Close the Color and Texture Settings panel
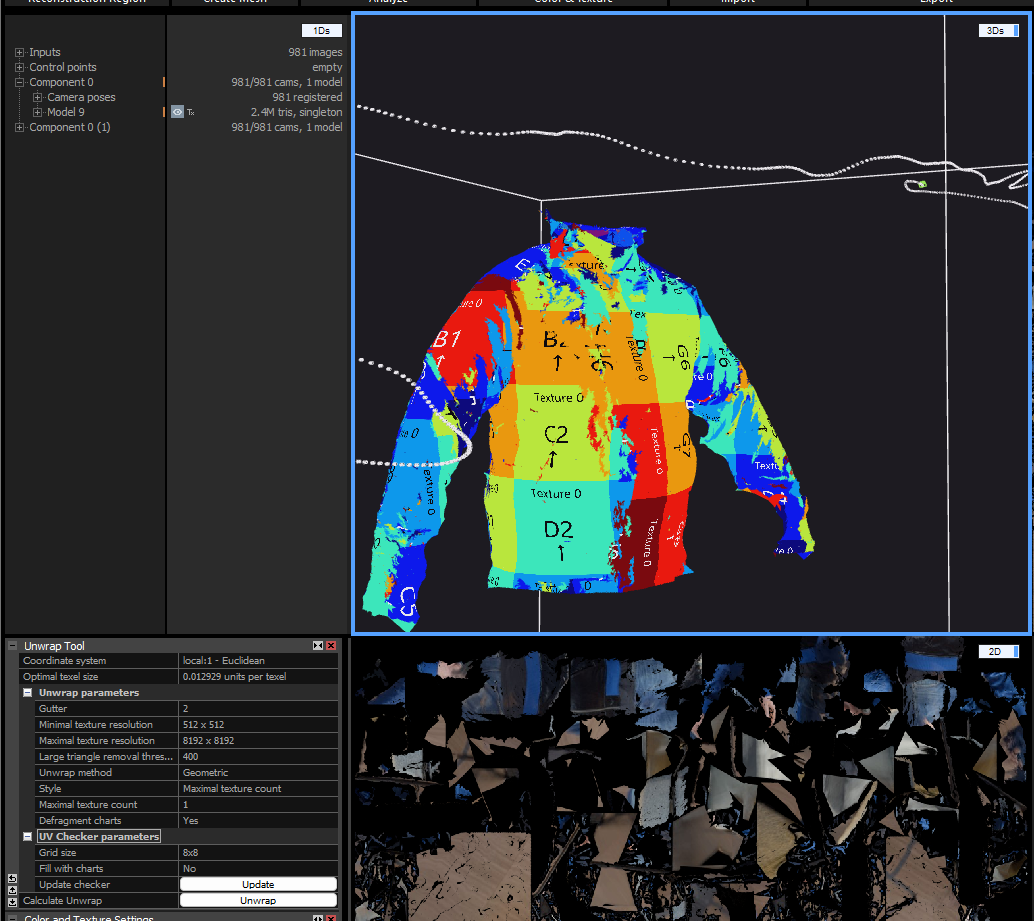Screen dimensions: 1034x921 pyautogui.click(x=331, y=918)
